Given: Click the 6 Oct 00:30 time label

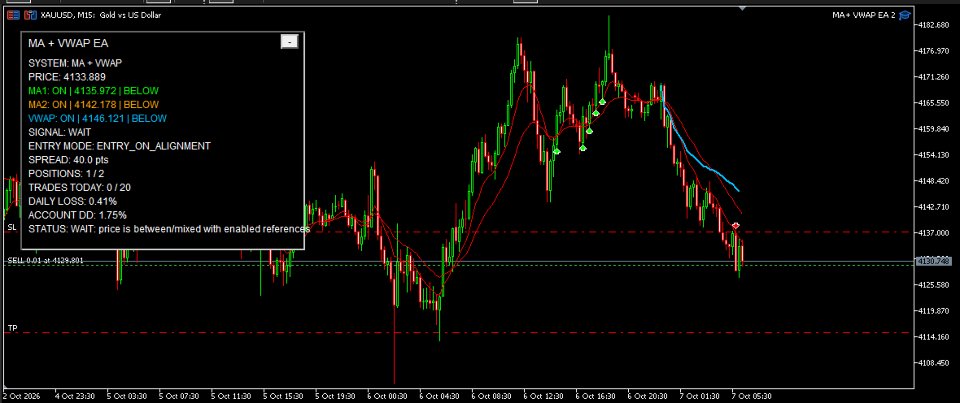Looking at the screenshot, I should (388, 396).
